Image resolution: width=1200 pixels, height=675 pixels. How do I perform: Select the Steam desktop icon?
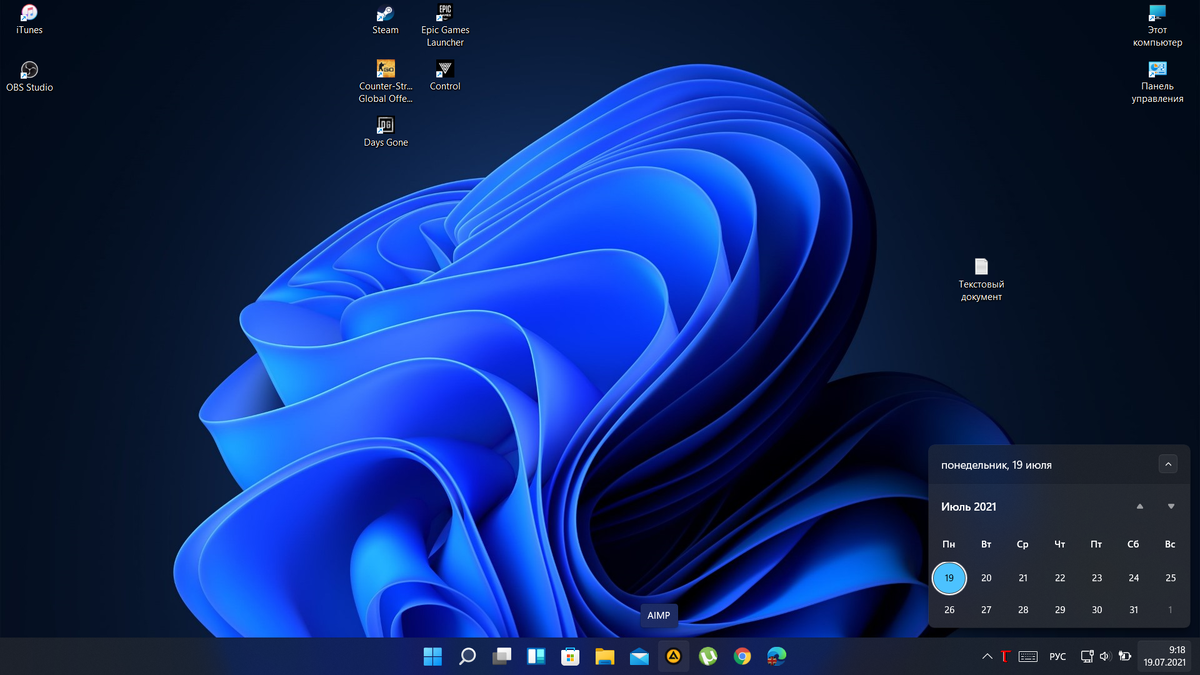(385, 19)
